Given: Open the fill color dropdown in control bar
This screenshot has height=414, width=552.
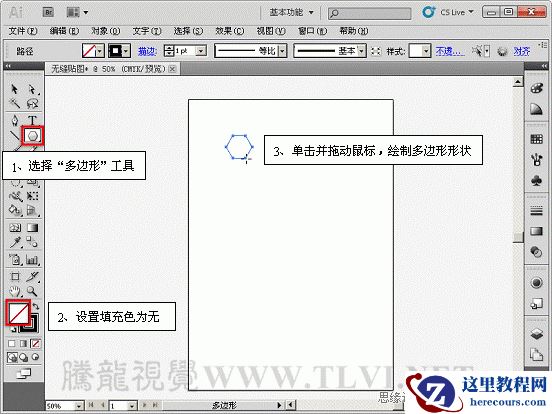Looking at the screenshot, I should tap(100, 52).
